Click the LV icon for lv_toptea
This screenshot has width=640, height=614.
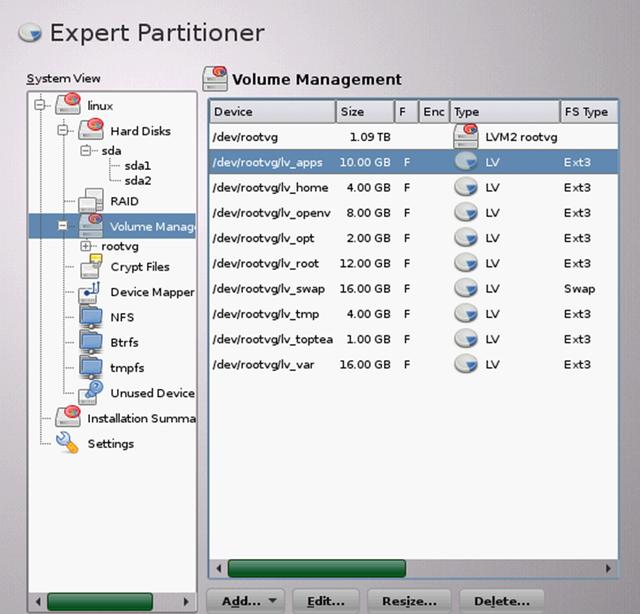466,339
